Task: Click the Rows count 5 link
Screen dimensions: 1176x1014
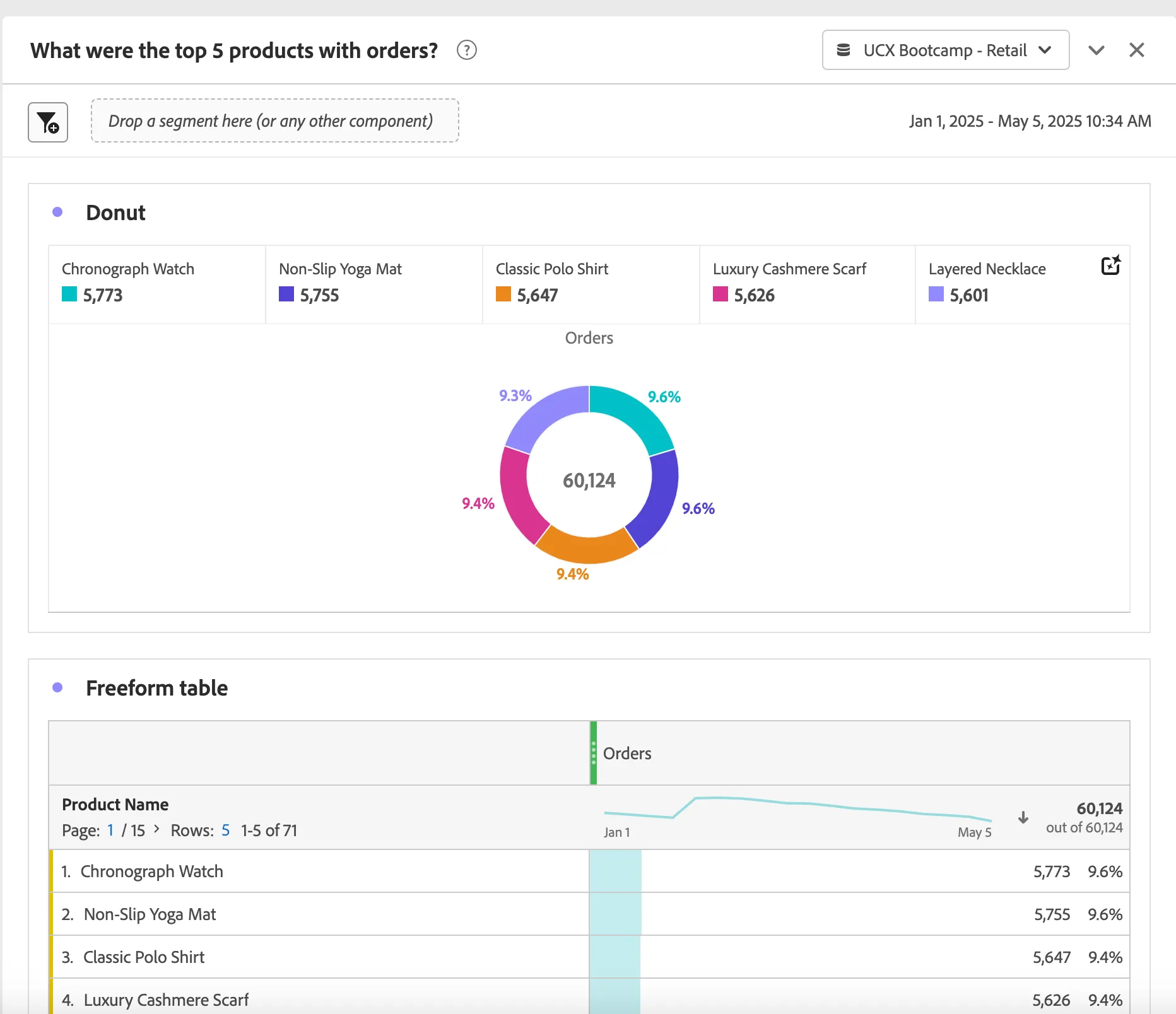Action: 225,830
